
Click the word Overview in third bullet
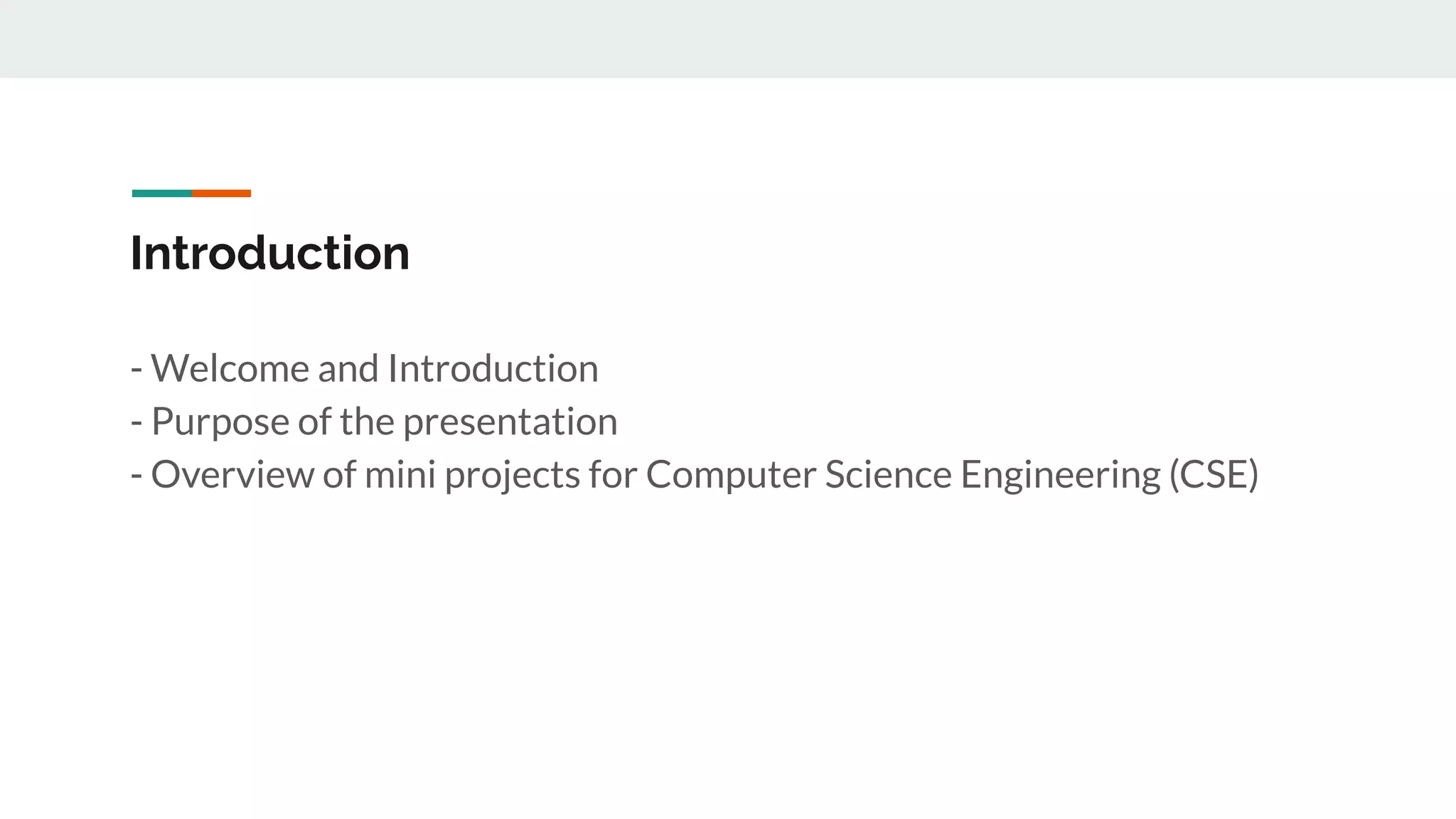pyautogui.click(x=232, y=474)
